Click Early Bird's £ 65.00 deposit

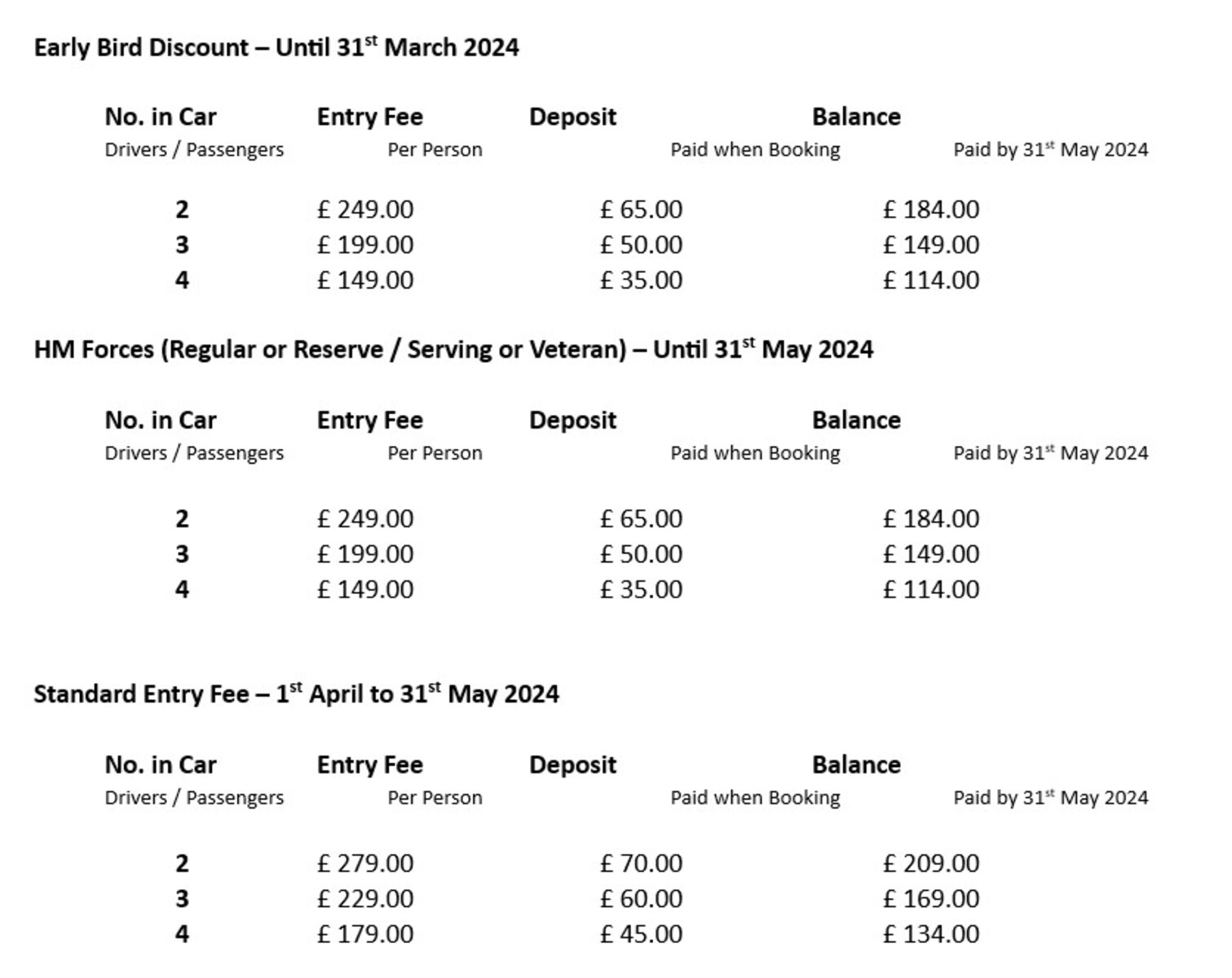641,209
